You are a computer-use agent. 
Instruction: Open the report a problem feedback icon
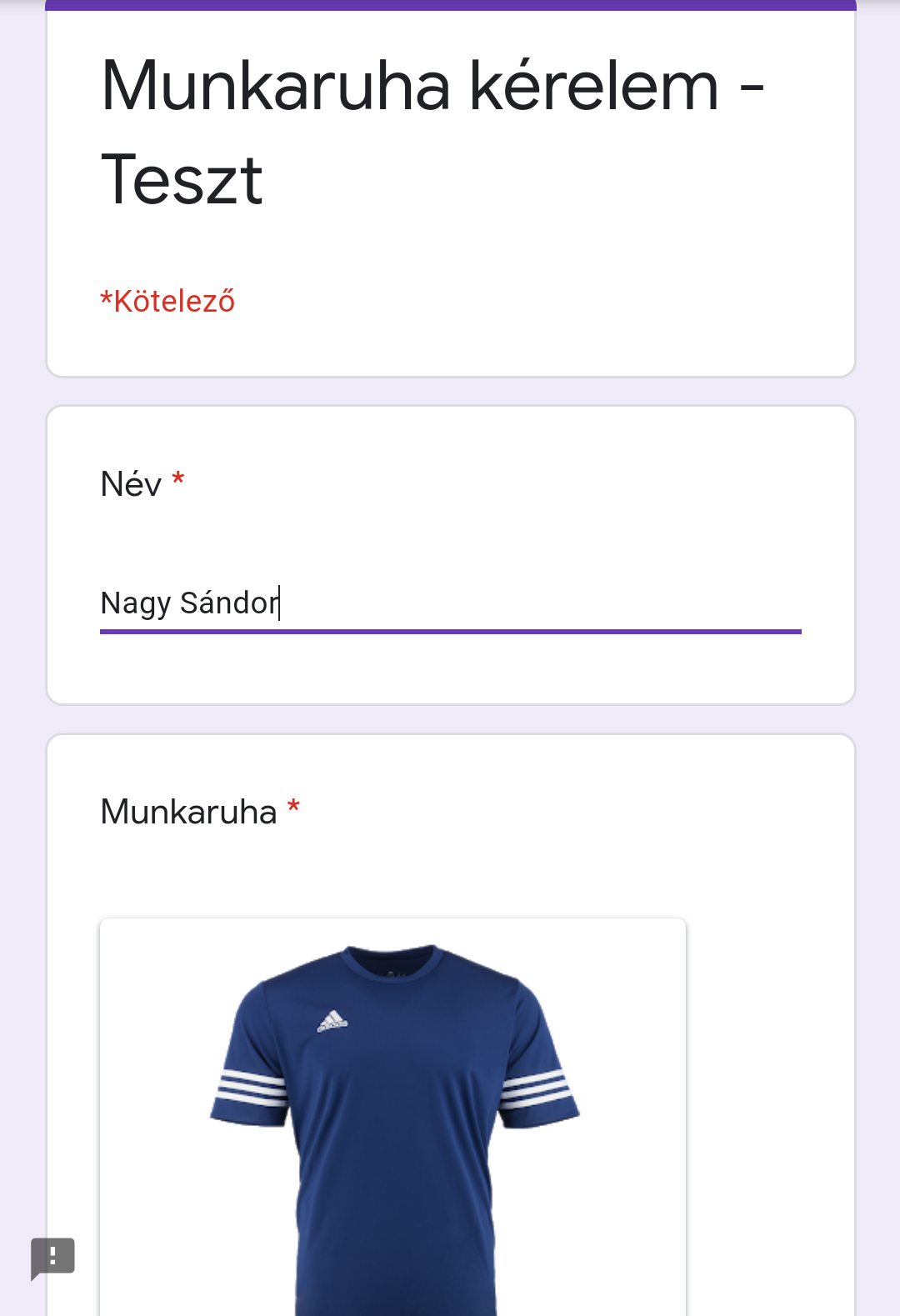(52, 1257)
